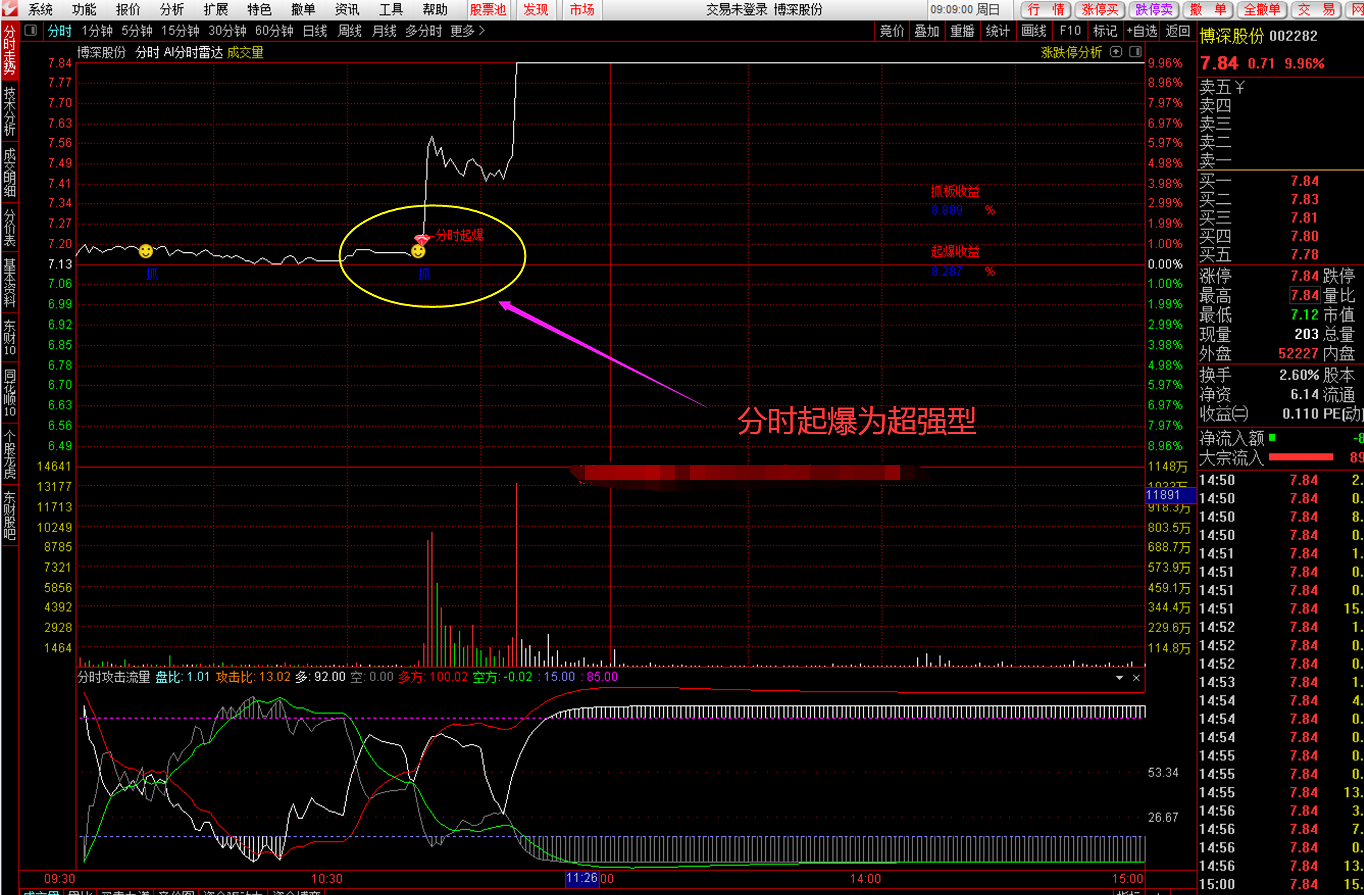Click the 11:26 time marker on axis

click(x=582, y=878)
